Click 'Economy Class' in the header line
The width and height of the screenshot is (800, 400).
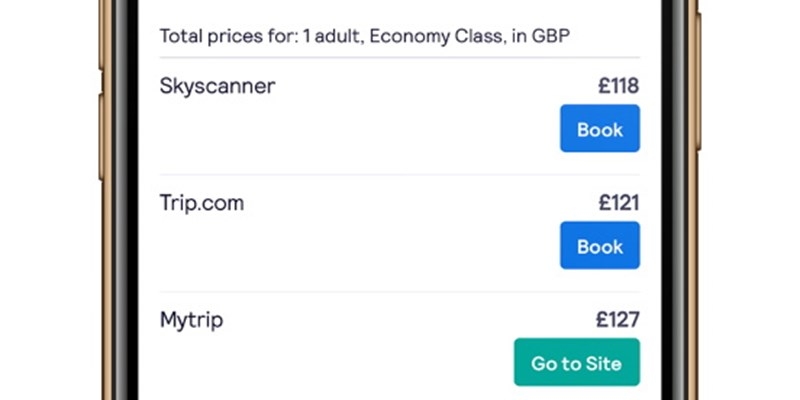pos(424,36)
